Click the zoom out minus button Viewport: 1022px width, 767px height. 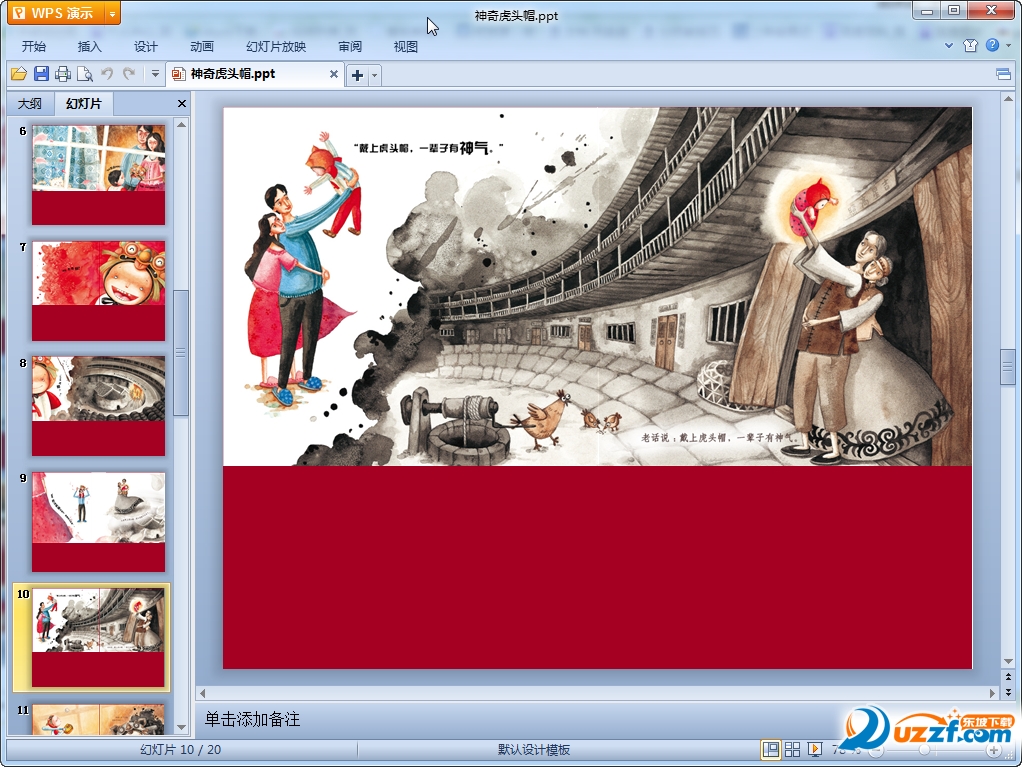877,751
